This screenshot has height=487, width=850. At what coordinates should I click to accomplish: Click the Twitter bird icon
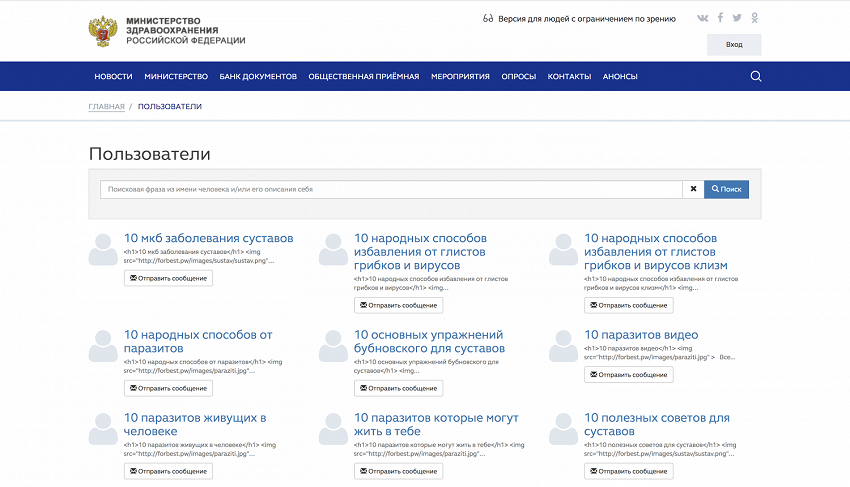tap(737, 18)
